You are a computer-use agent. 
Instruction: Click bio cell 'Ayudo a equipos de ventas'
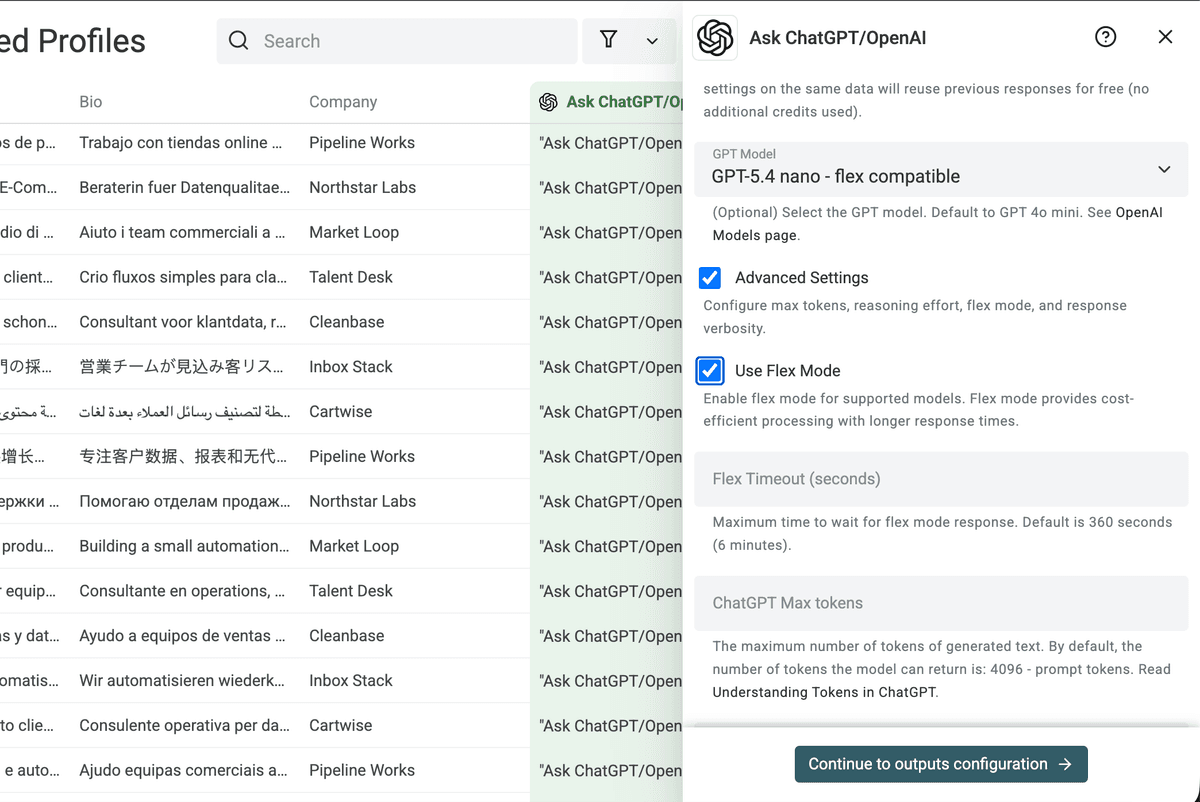tap(182, 636)
